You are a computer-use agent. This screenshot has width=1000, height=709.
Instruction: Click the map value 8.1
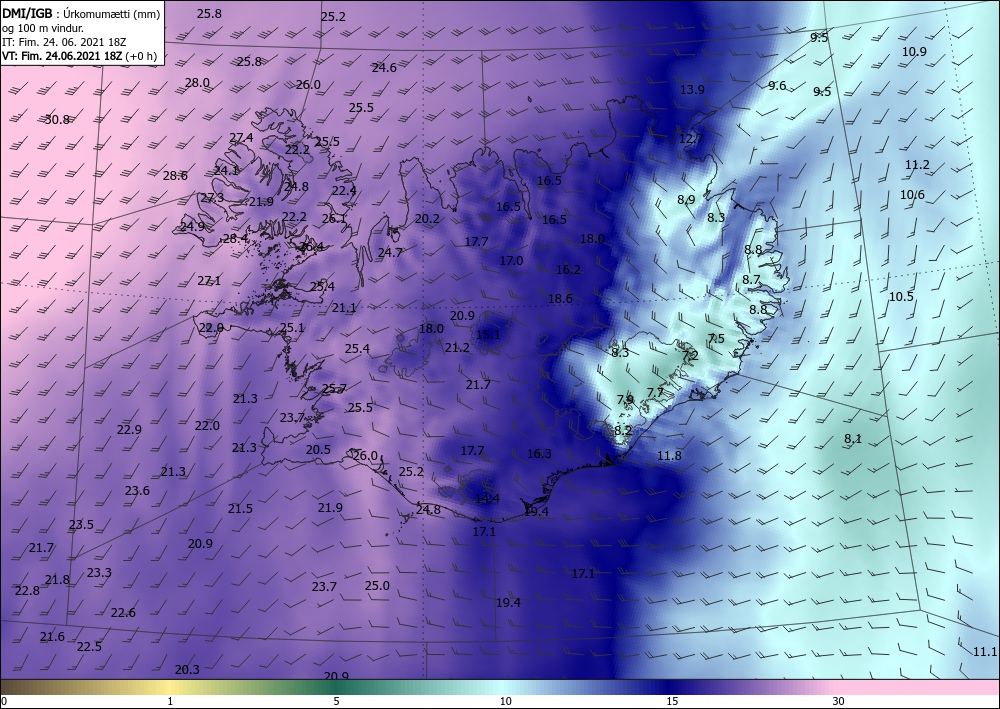click(853, 439)
